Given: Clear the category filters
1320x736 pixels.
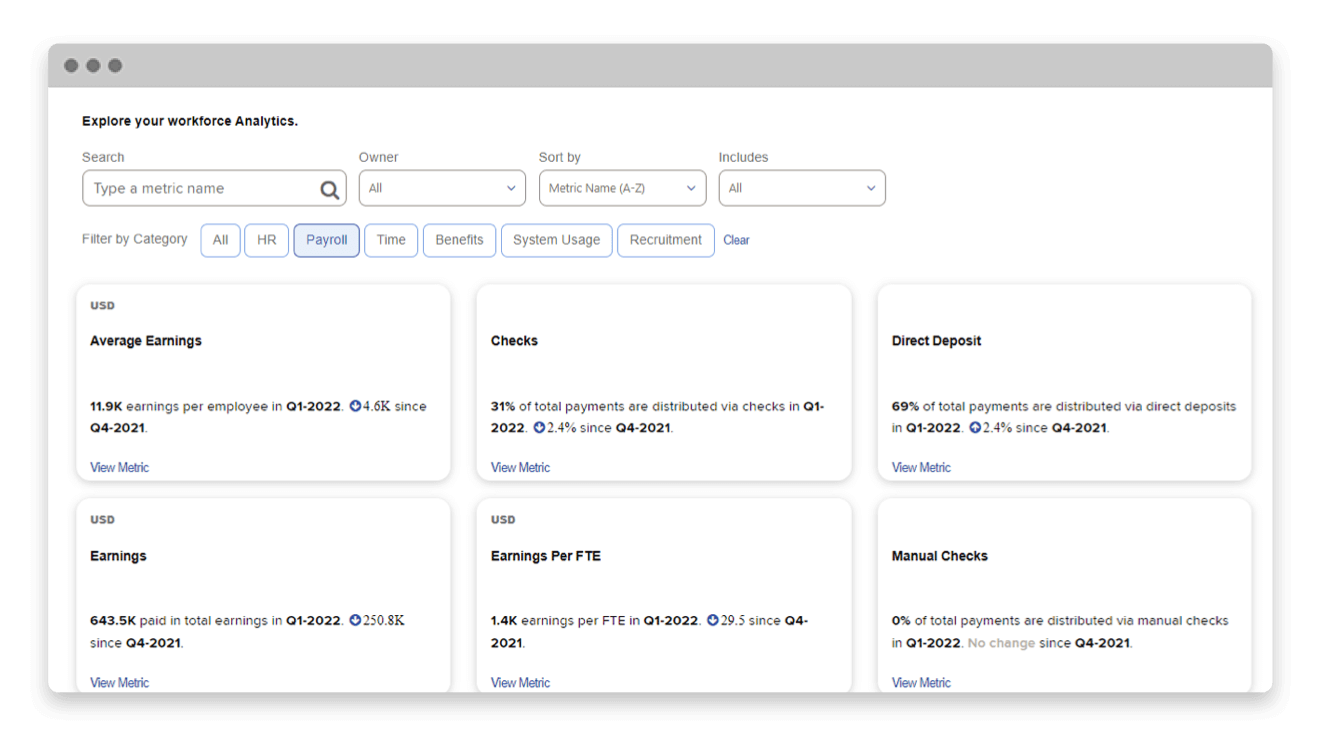Looking at the screenshot, I should tap(736, 240).
